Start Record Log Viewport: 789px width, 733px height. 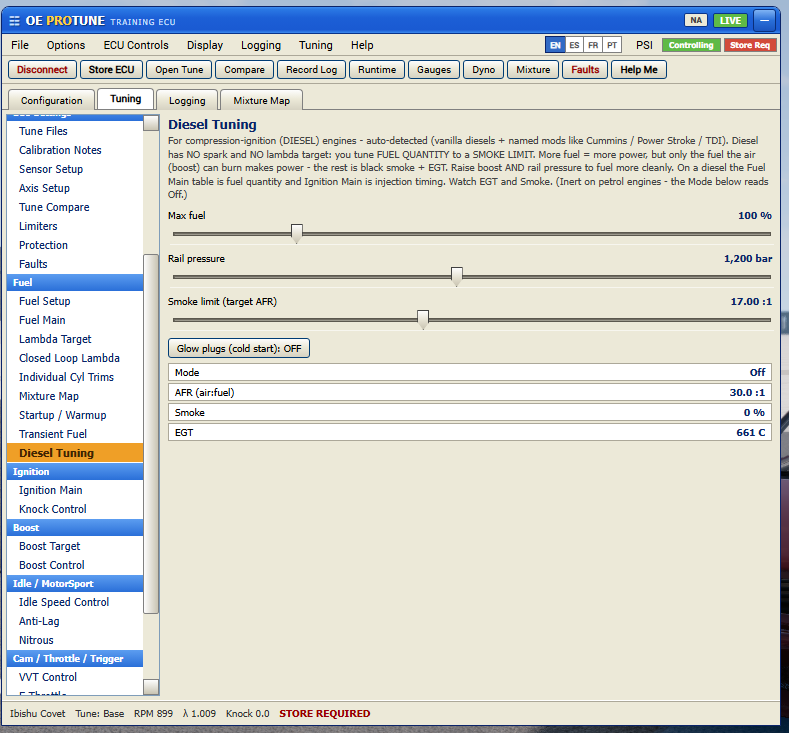311,69
